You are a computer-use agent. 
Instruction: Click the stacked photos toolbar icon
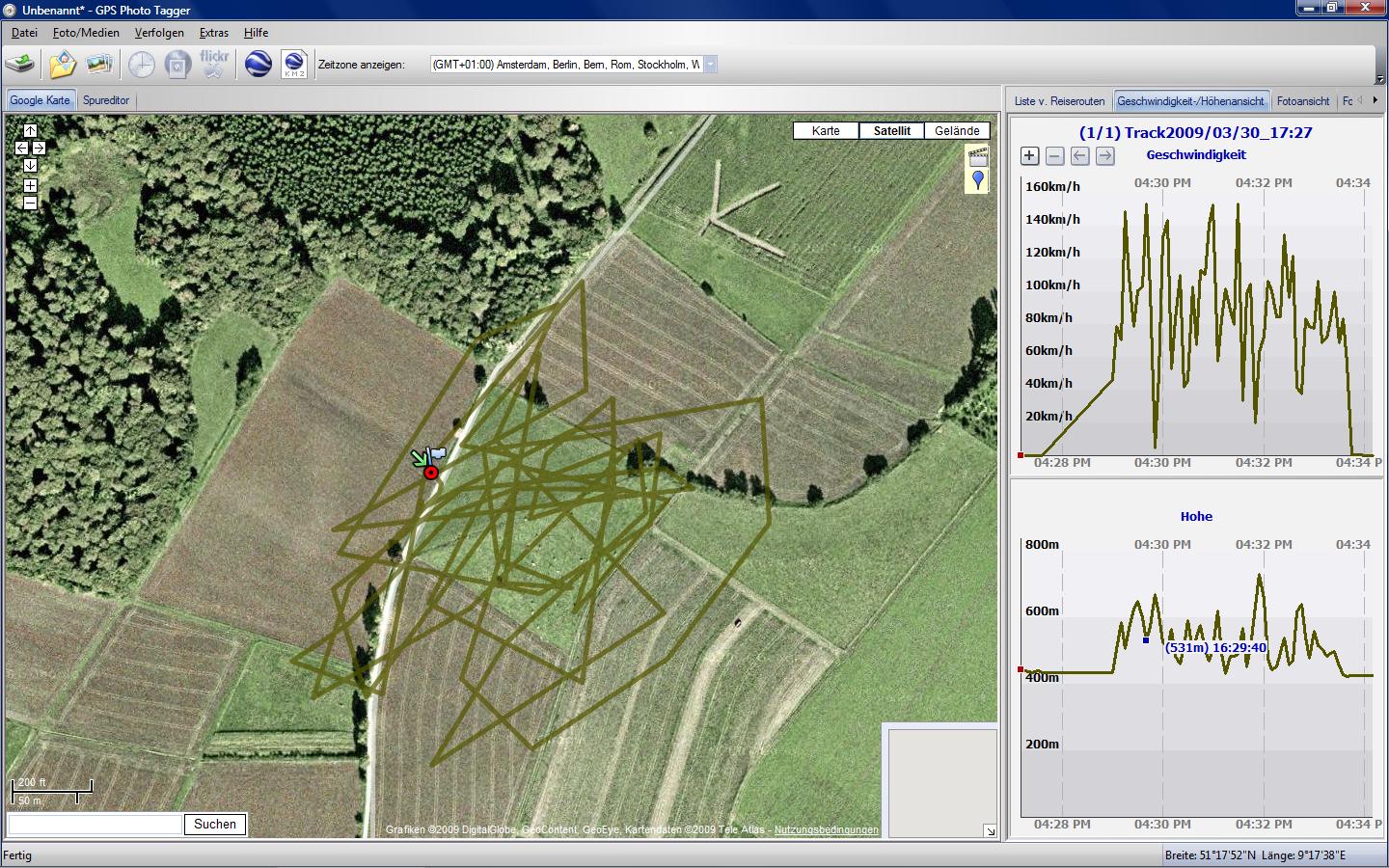click(x=99, y=65)
